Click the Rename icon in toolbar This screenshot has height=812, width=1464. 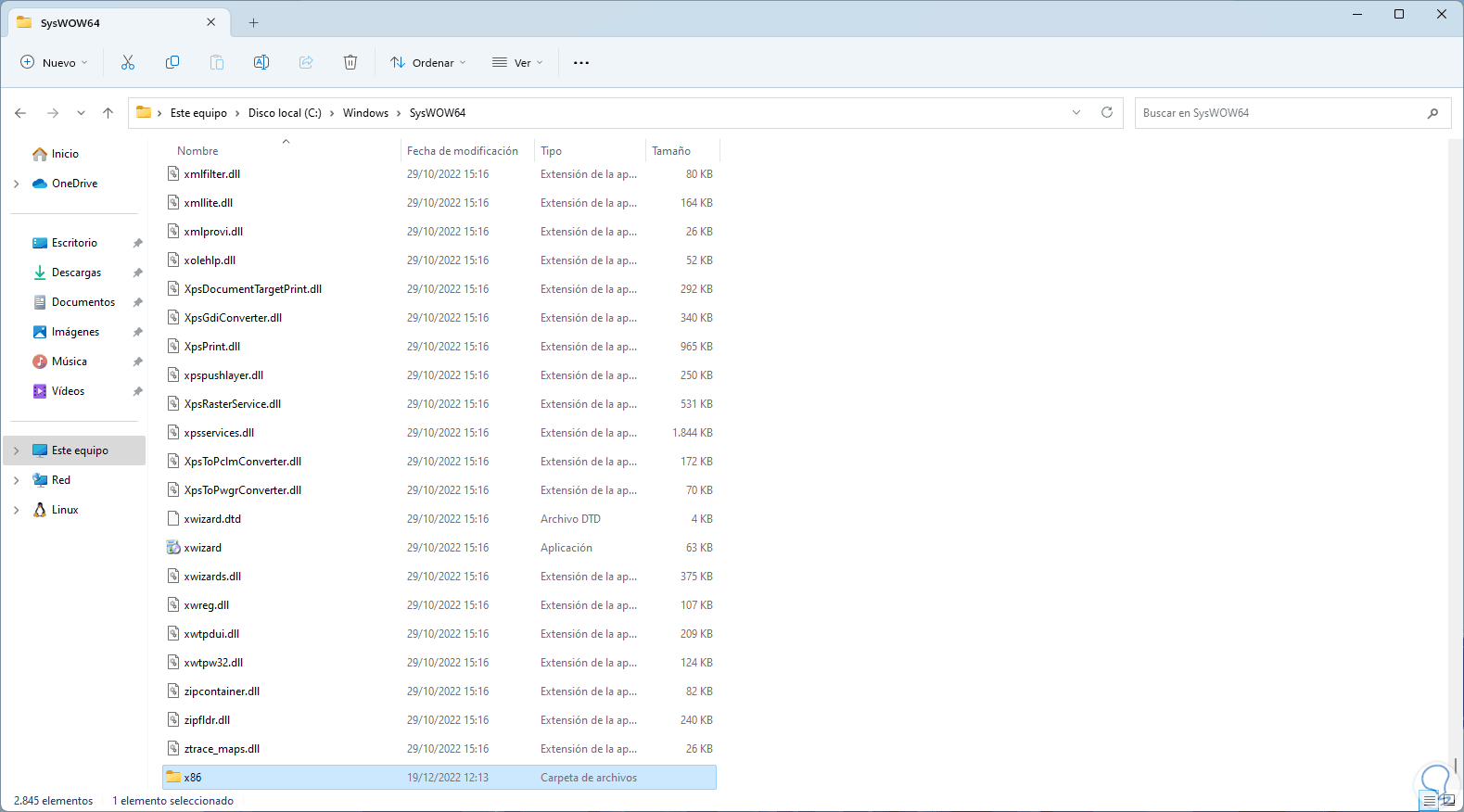point(261,62)
